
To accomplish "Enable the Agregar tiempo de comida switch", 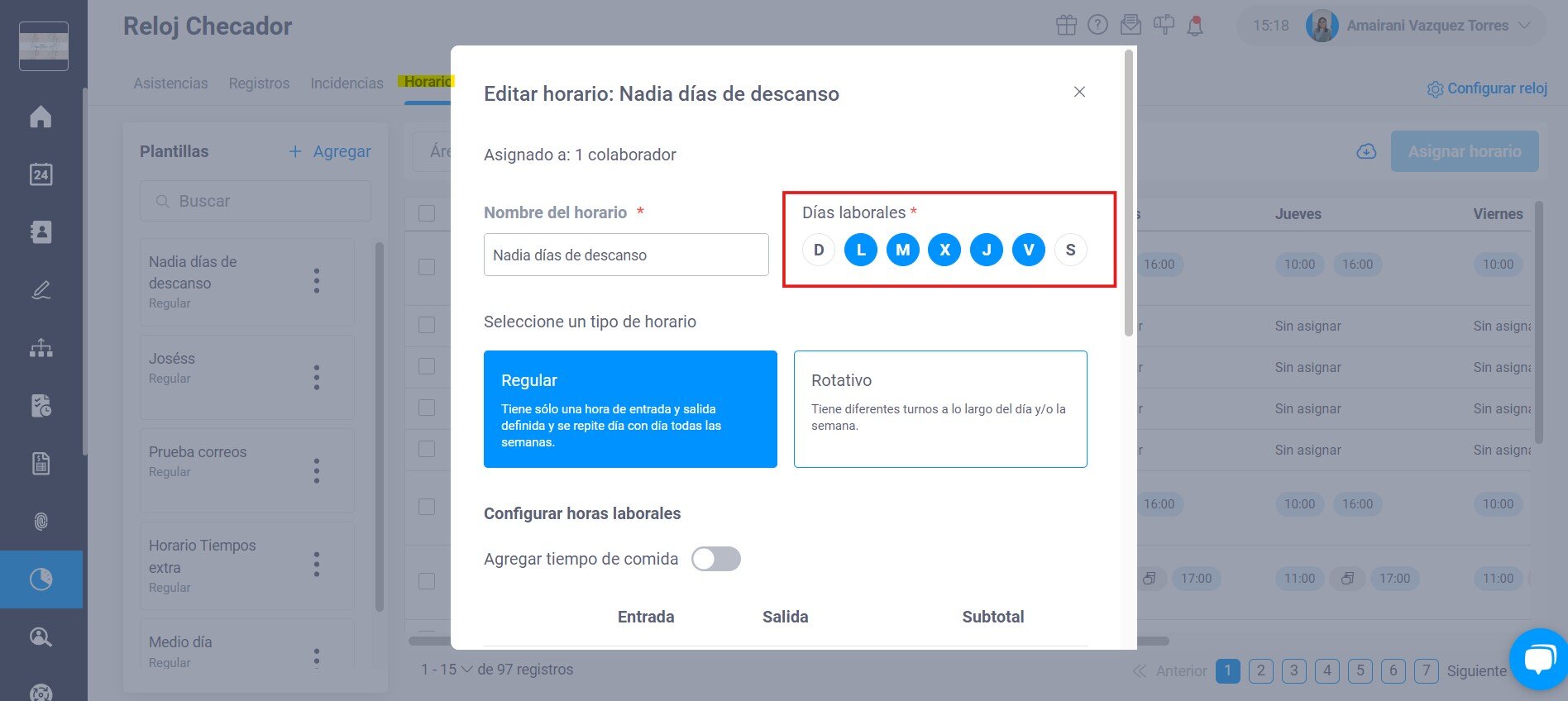I will click(716, 560).
